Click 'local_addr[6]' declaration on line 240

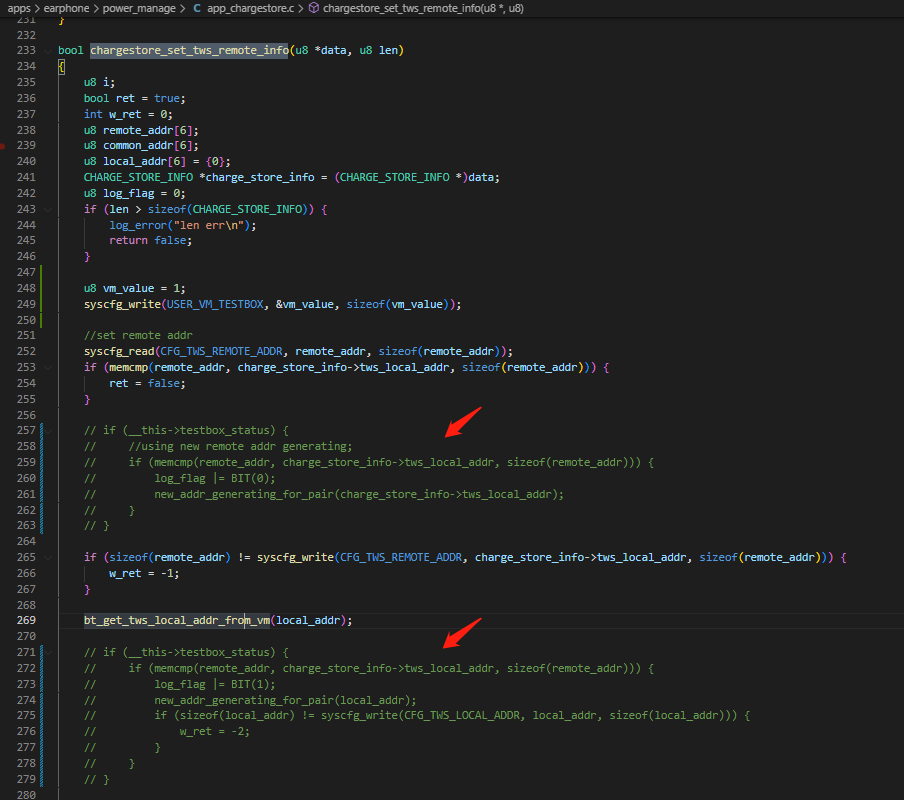145,162
